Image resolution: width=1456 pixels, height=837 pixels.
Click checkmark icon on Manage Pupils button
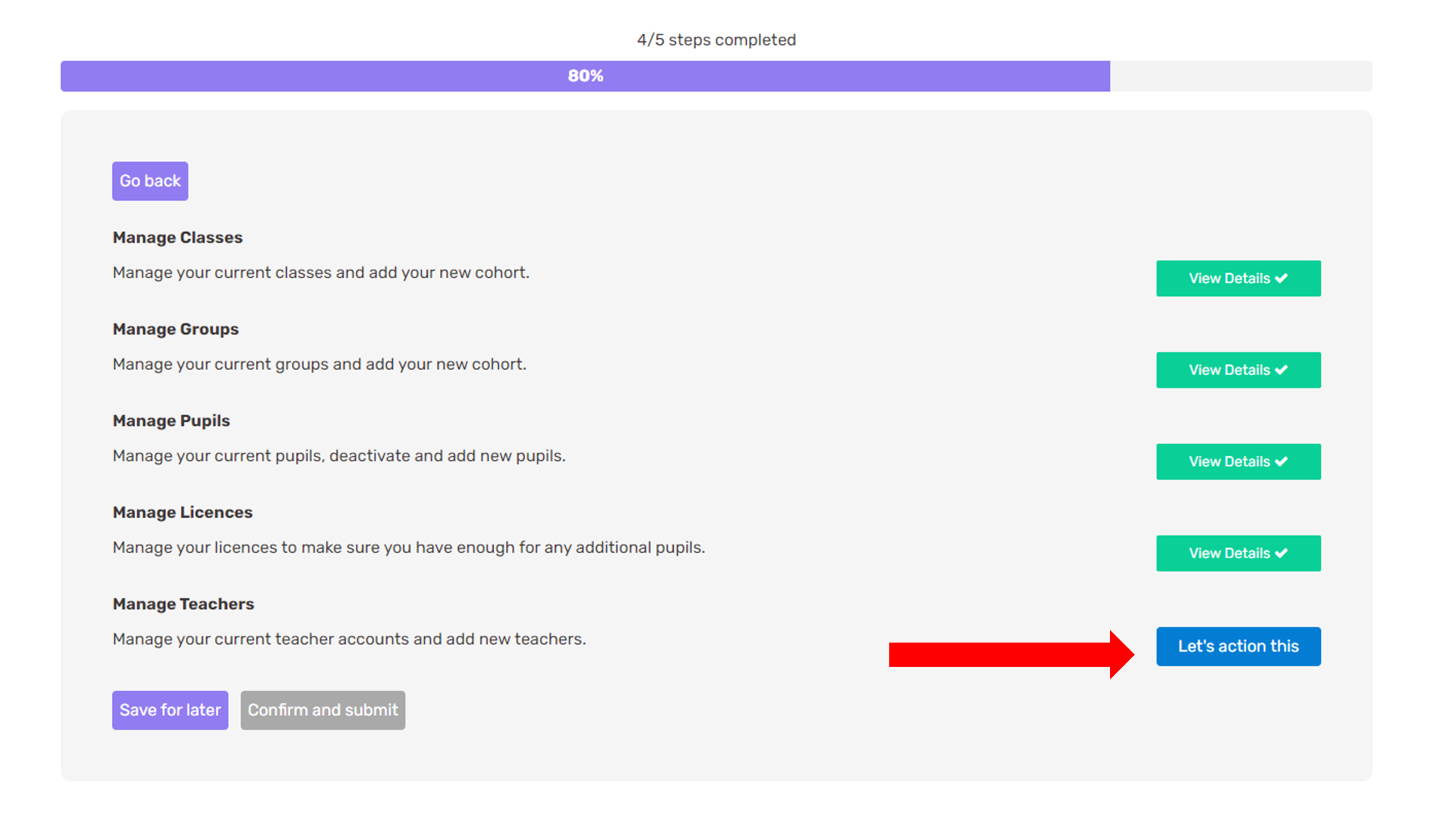(1281, 462)
